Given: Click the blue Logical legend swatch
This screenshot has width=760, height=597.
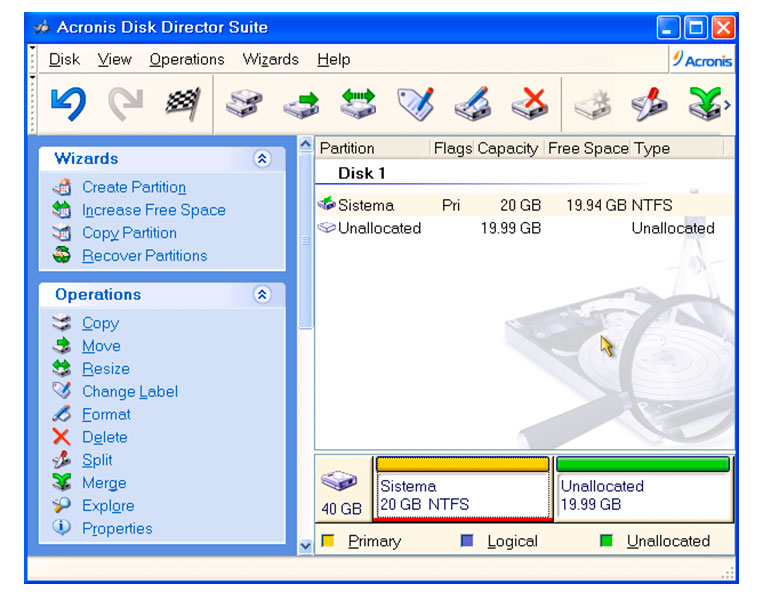Looking at the screenshot, I should 467,540.
